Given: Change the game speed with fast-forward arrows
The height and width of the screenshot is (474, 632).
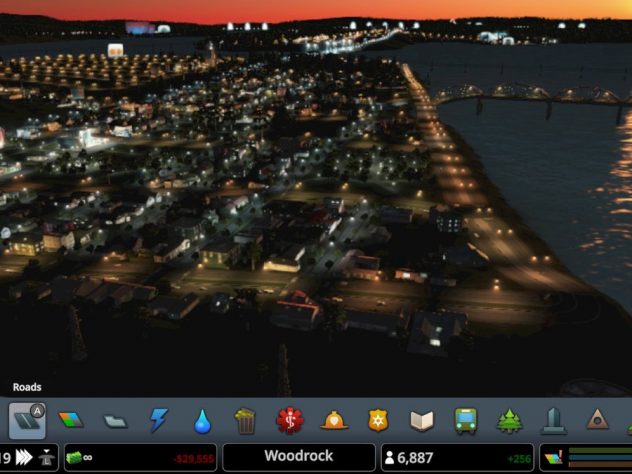Looking at the screenshot, I should coord(24,457).
